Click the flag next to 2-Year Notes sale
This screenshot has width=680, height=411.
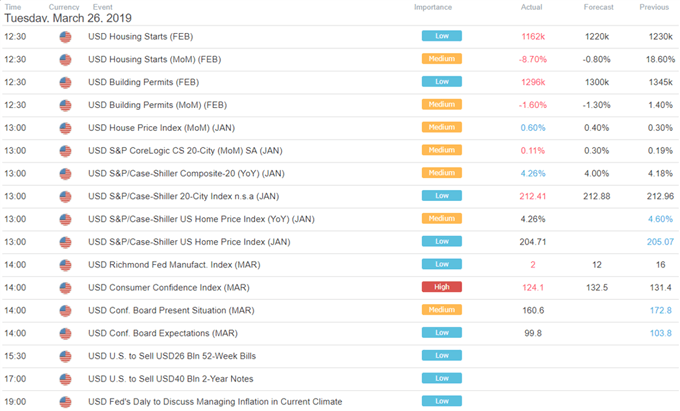pos(65,379)
